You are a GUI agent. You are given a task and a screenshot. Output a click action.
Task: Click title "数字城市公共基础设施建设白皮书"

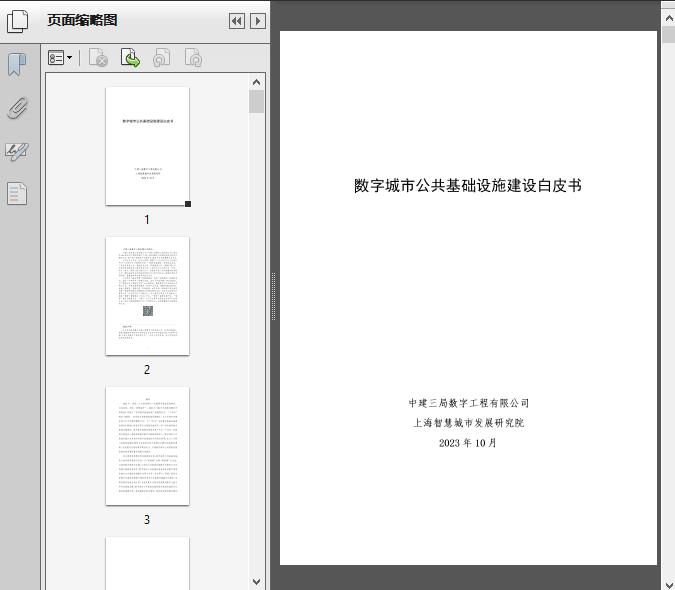tap(468, 185)
